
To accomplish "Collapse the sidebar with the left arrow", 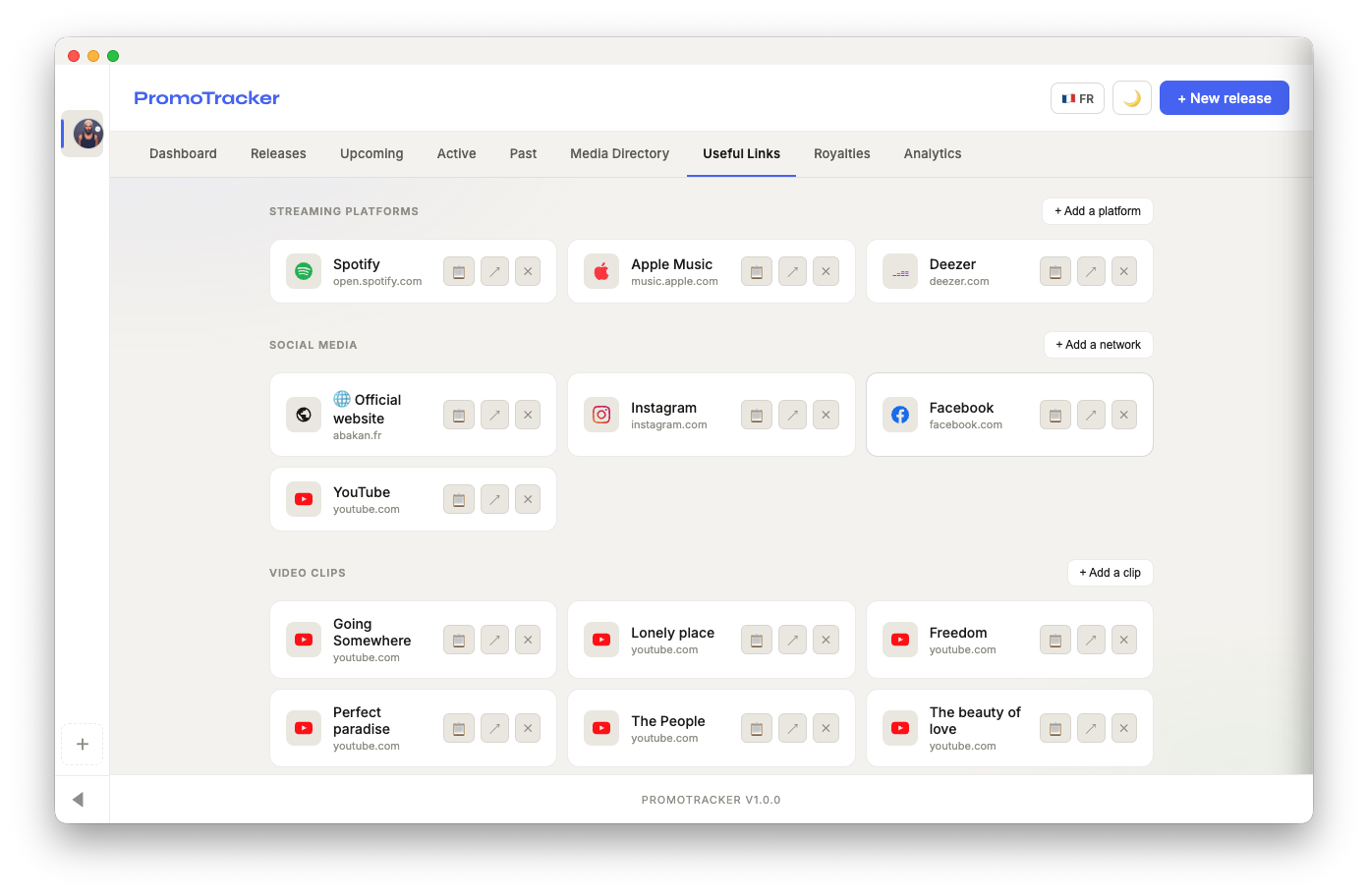I will pos(78,800).
